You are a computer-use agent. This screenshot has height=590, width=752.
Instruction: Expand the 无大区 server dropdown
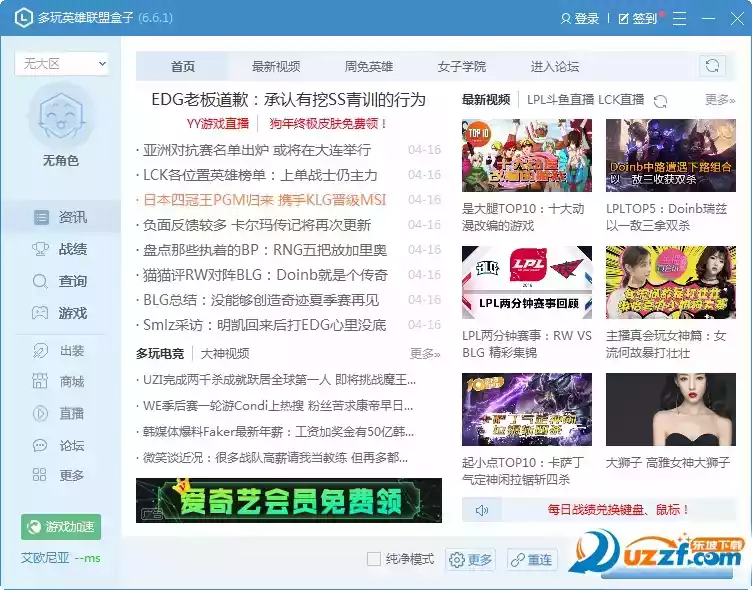click(61, 64)
